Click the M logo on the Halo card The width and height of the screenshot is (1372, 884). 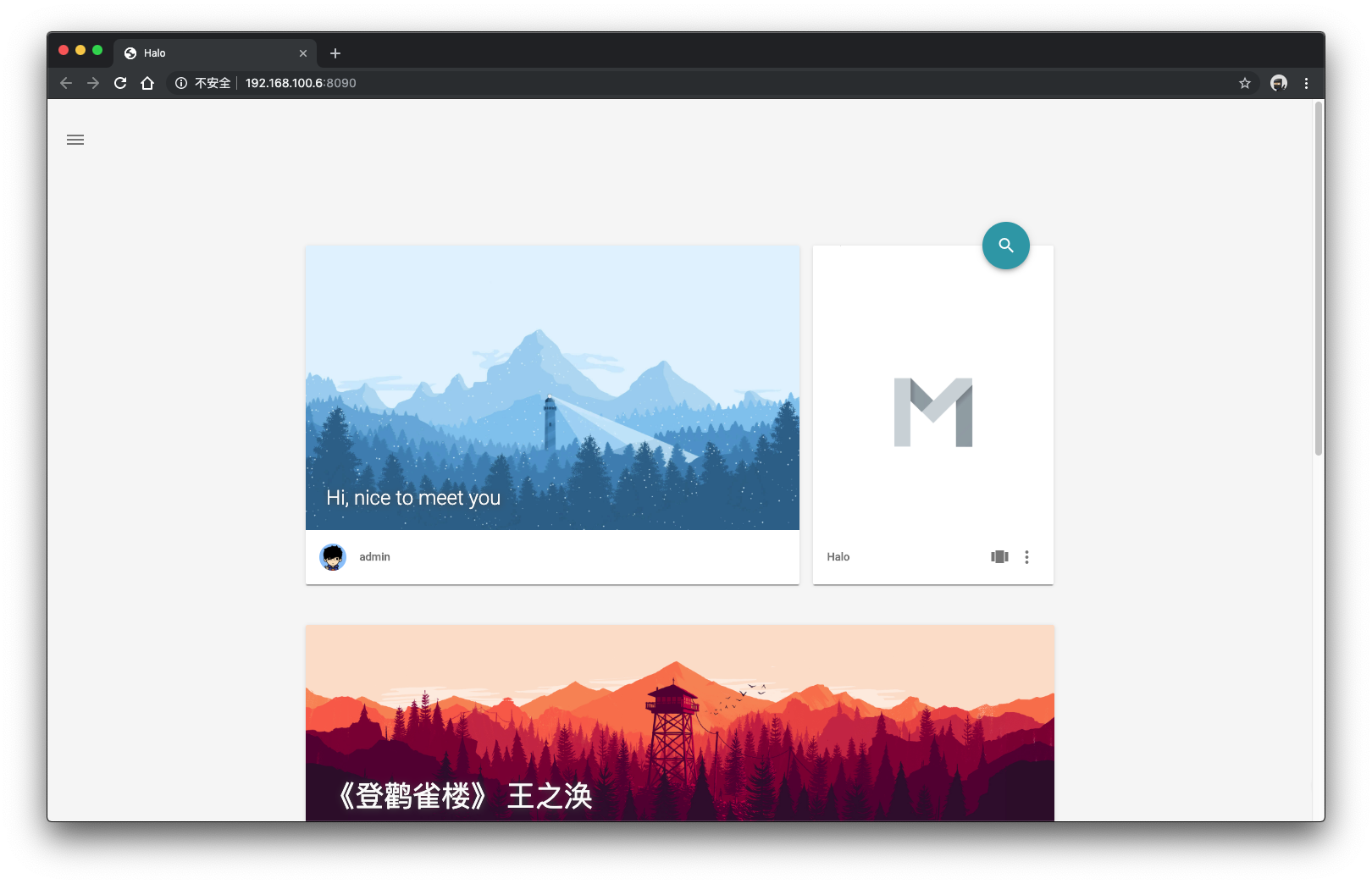point(933,412)
